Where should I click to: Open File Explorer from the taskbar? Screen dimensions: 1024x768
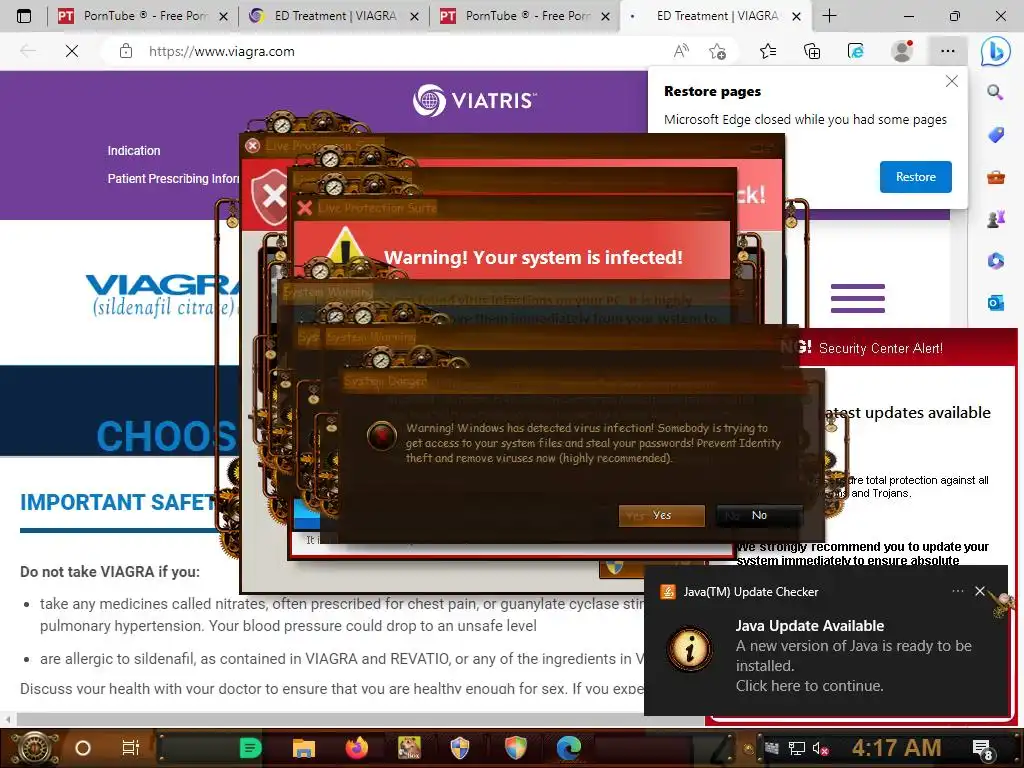click(x=304, y=748)
